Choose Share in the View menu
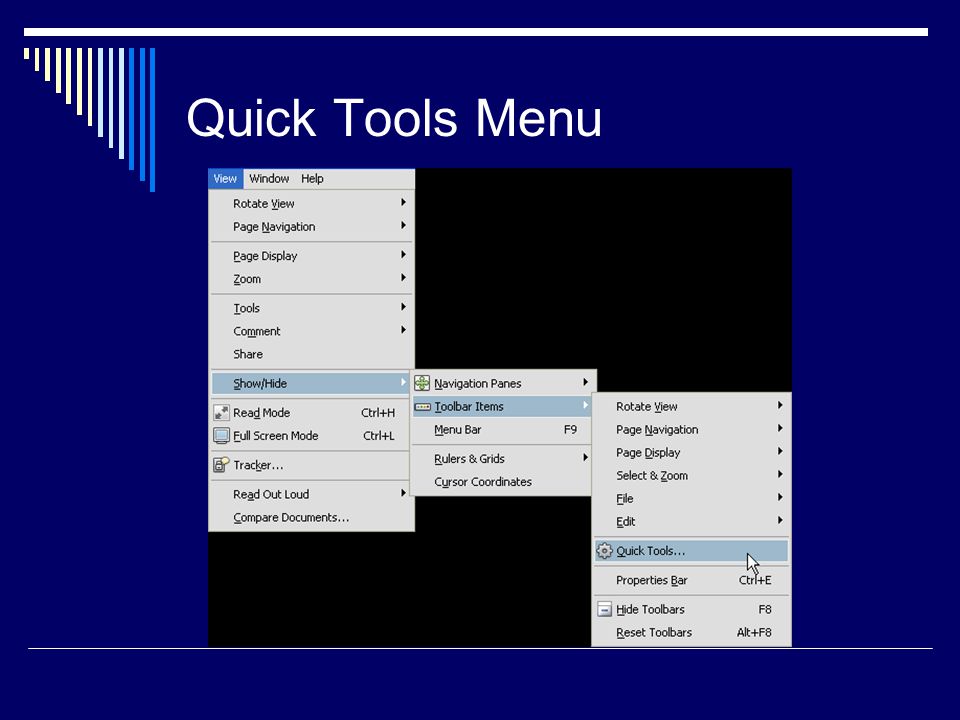Image resolution: width=960 pixels, height=720 pixels. 311,354
